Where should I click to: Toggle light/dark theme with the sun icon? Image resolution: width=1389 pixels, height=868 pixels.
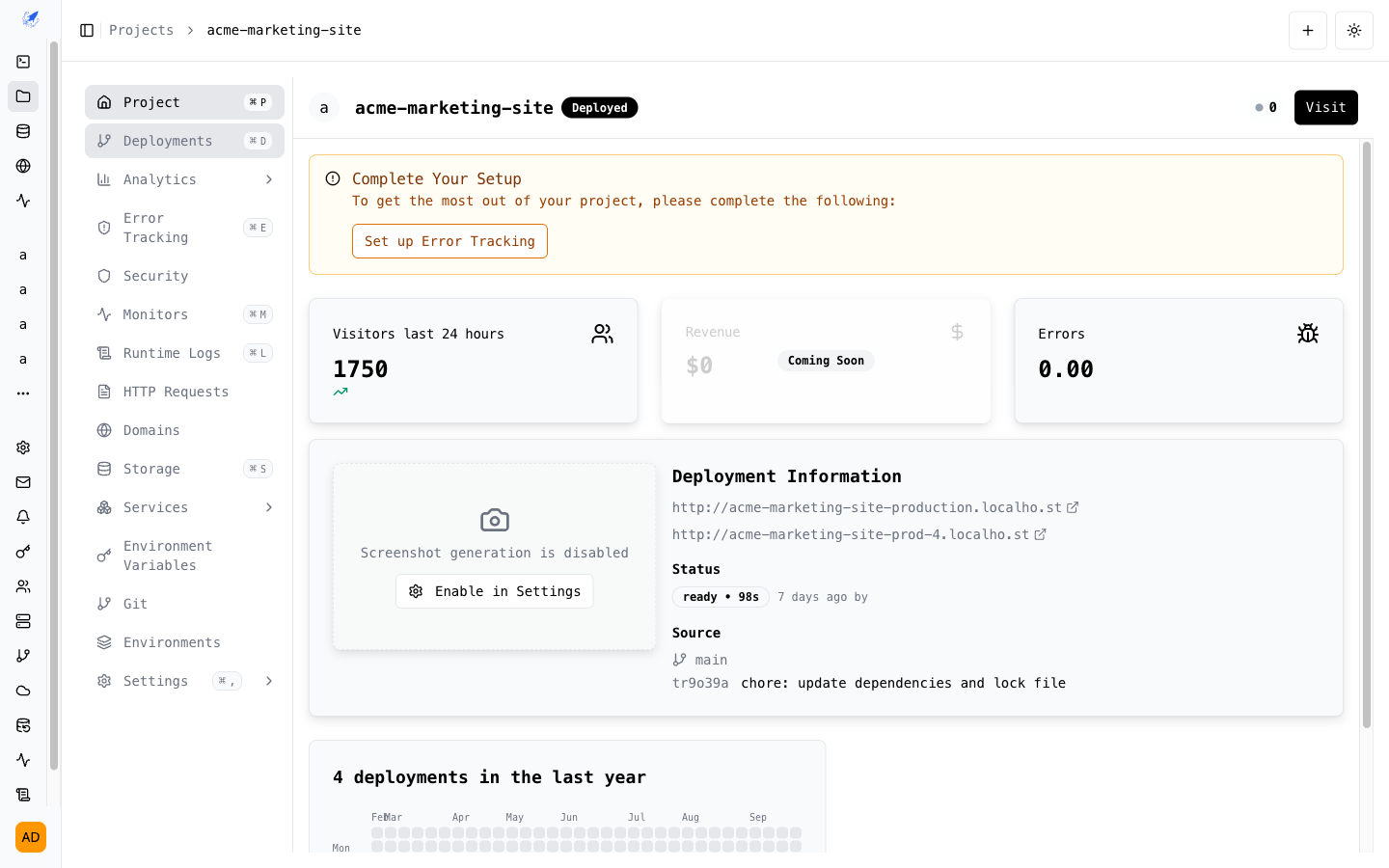[x=1353, y=30]
